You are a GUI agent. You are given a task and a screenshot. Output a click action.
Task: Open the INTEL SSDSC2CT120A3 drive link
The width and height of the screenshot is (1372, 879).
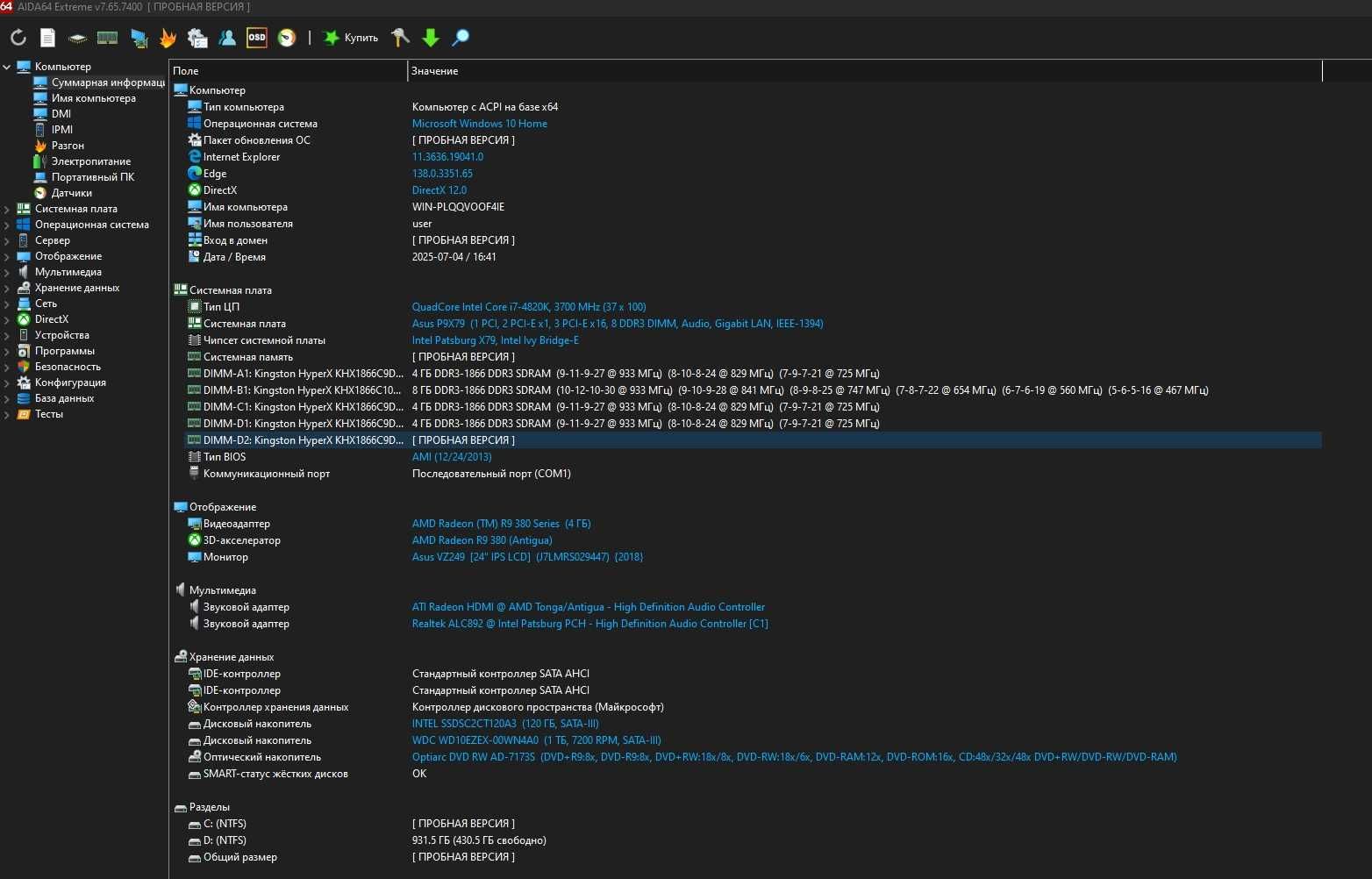505,724
